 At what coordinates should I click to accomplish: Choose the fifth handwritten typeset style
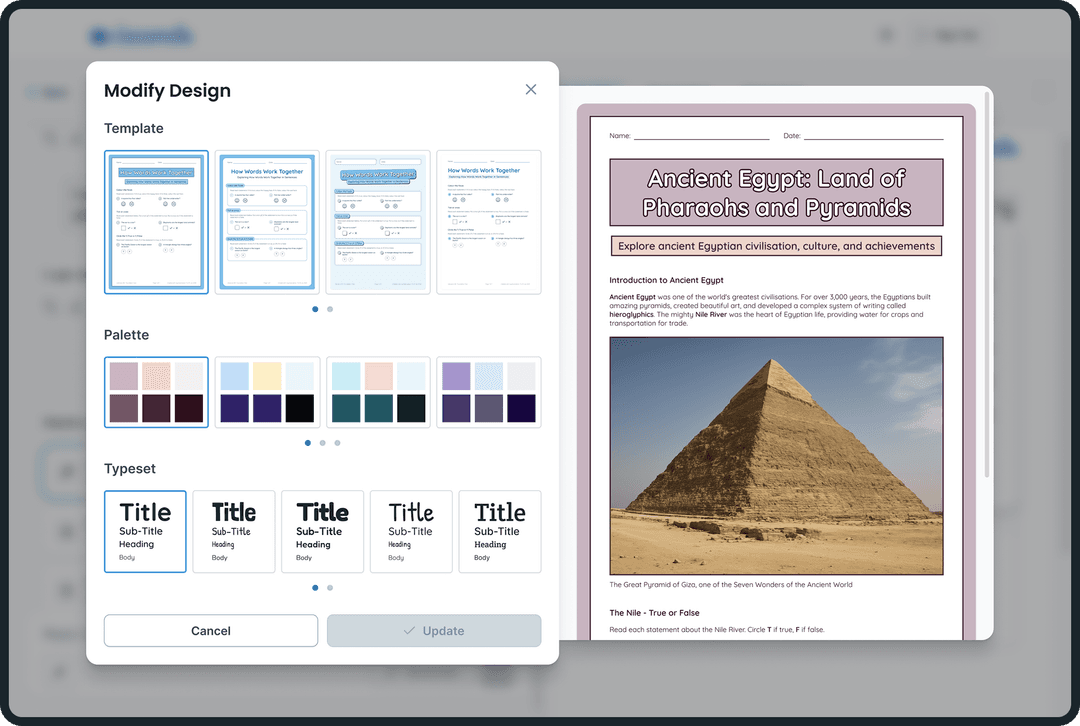500,531
